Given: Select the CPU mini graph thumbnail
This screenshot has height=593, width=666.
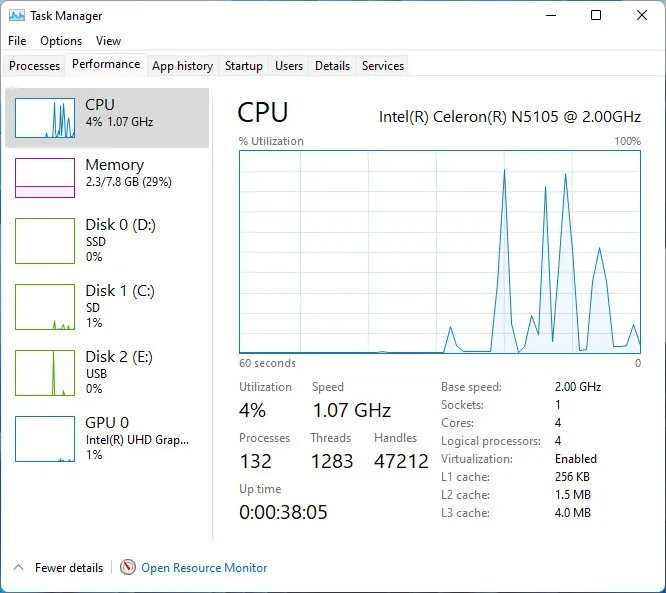Looking at the screenshot, I should [x=45, y=118].
